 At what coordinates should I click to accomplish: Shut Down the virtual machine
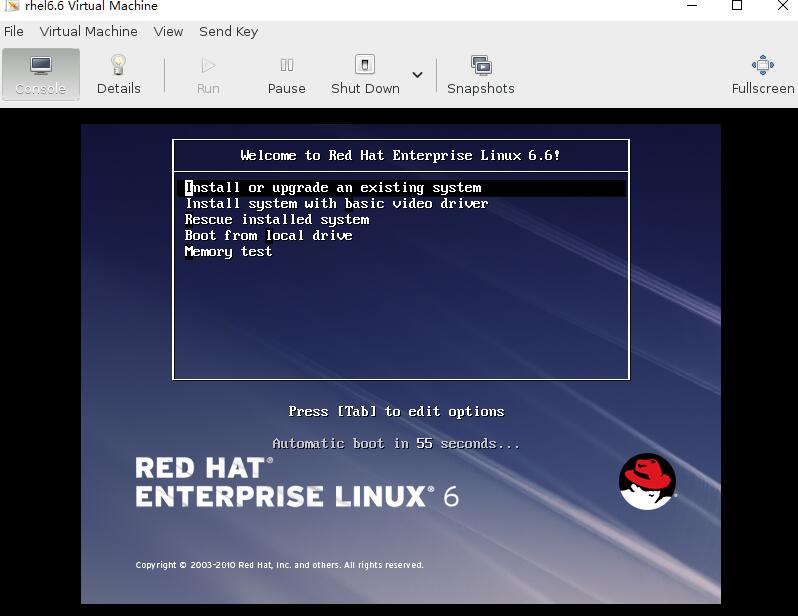[365, 74]
